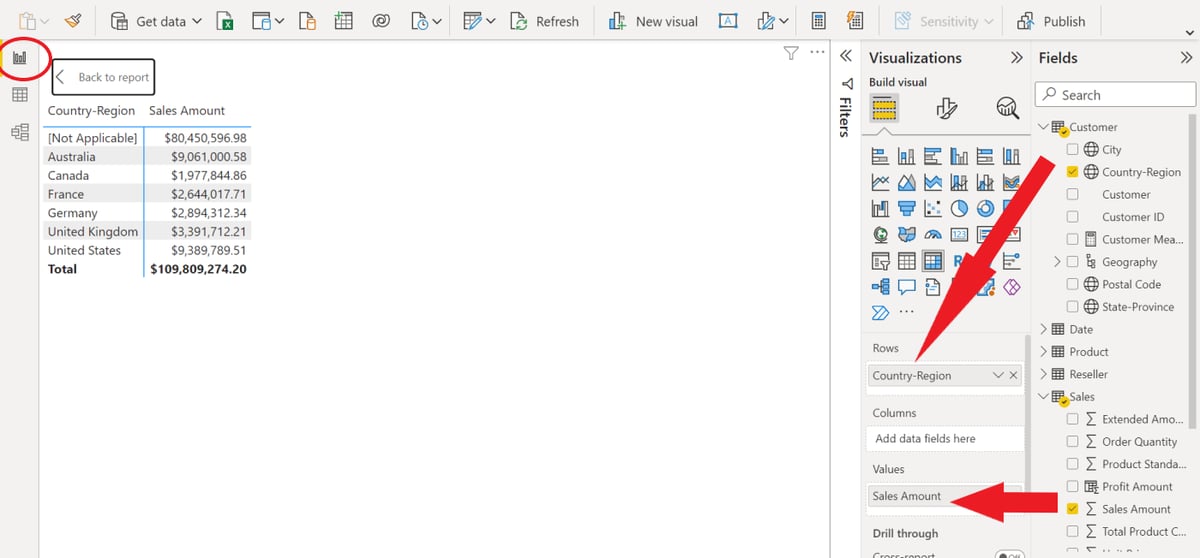Viewport: 1200px width, 558px height.
Task: Select the funnel chart visualization
Action: [x=907, y=209]
